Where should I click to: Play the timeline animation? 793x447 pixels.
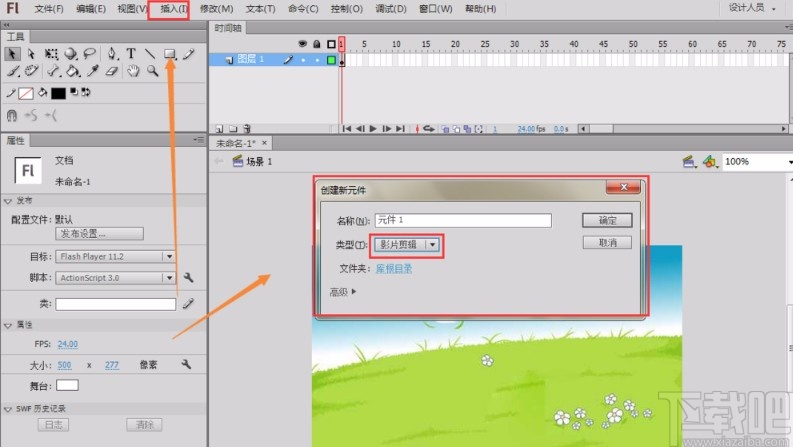click(x=373, y=129)
